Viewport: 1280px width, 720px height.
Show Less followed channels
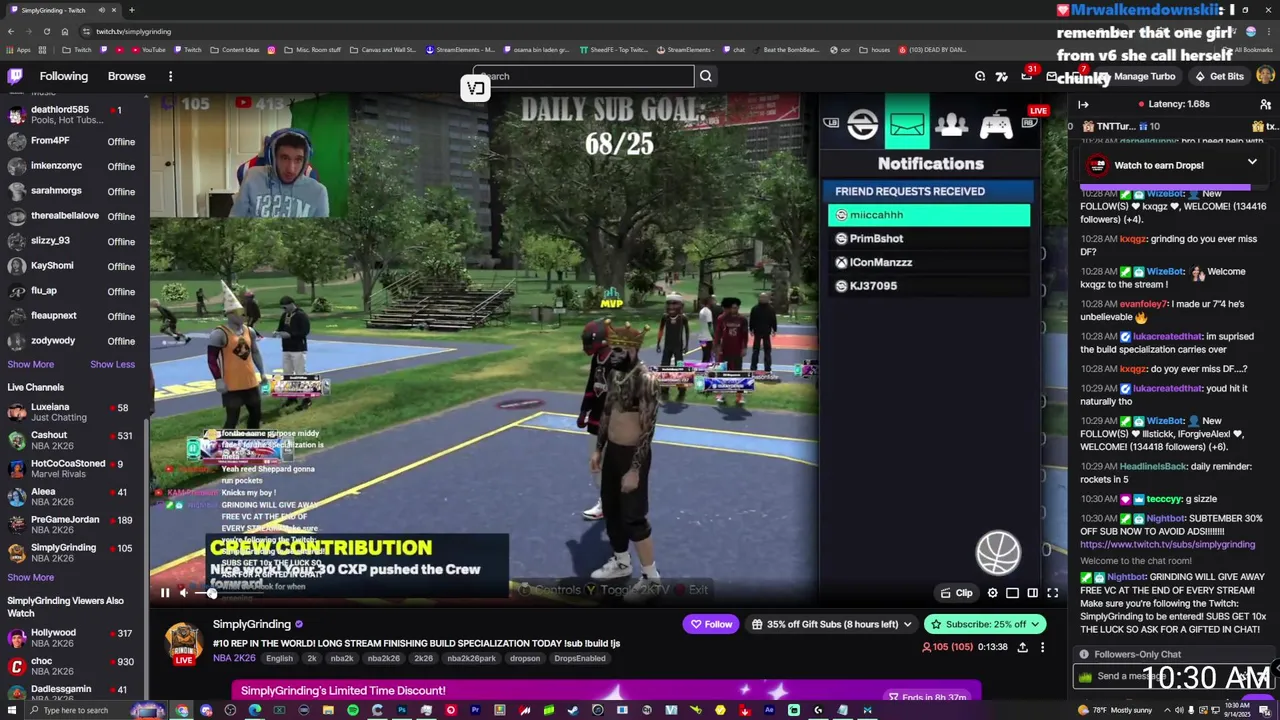click(x=112, y=364)
